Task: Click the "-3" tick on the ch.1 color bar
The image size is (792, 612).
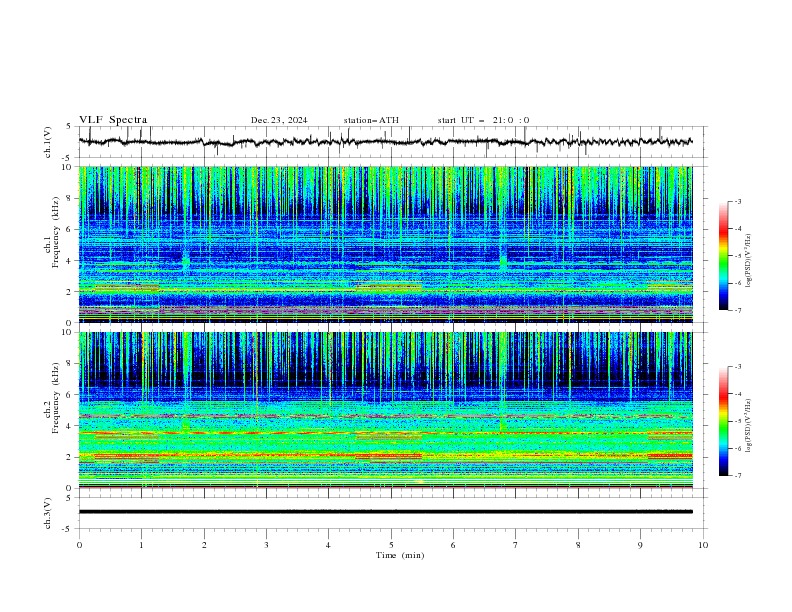Action: pos(737,201)
